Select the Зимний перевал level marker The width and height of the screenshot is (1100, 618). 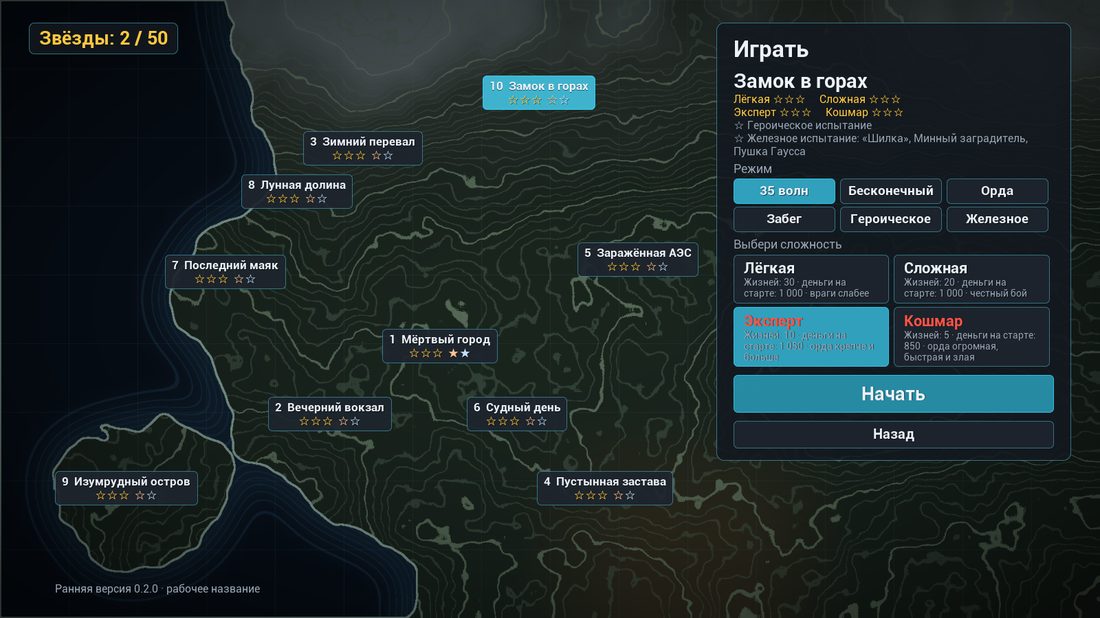pyautogui.click(x=363, y=148)
